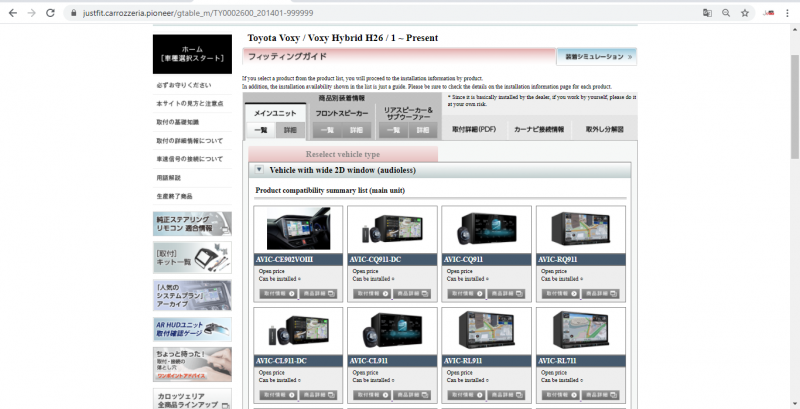Open 取付の詳細情報について sidebar link
Viewport: 800px width, 409px height.
[192, 141]
